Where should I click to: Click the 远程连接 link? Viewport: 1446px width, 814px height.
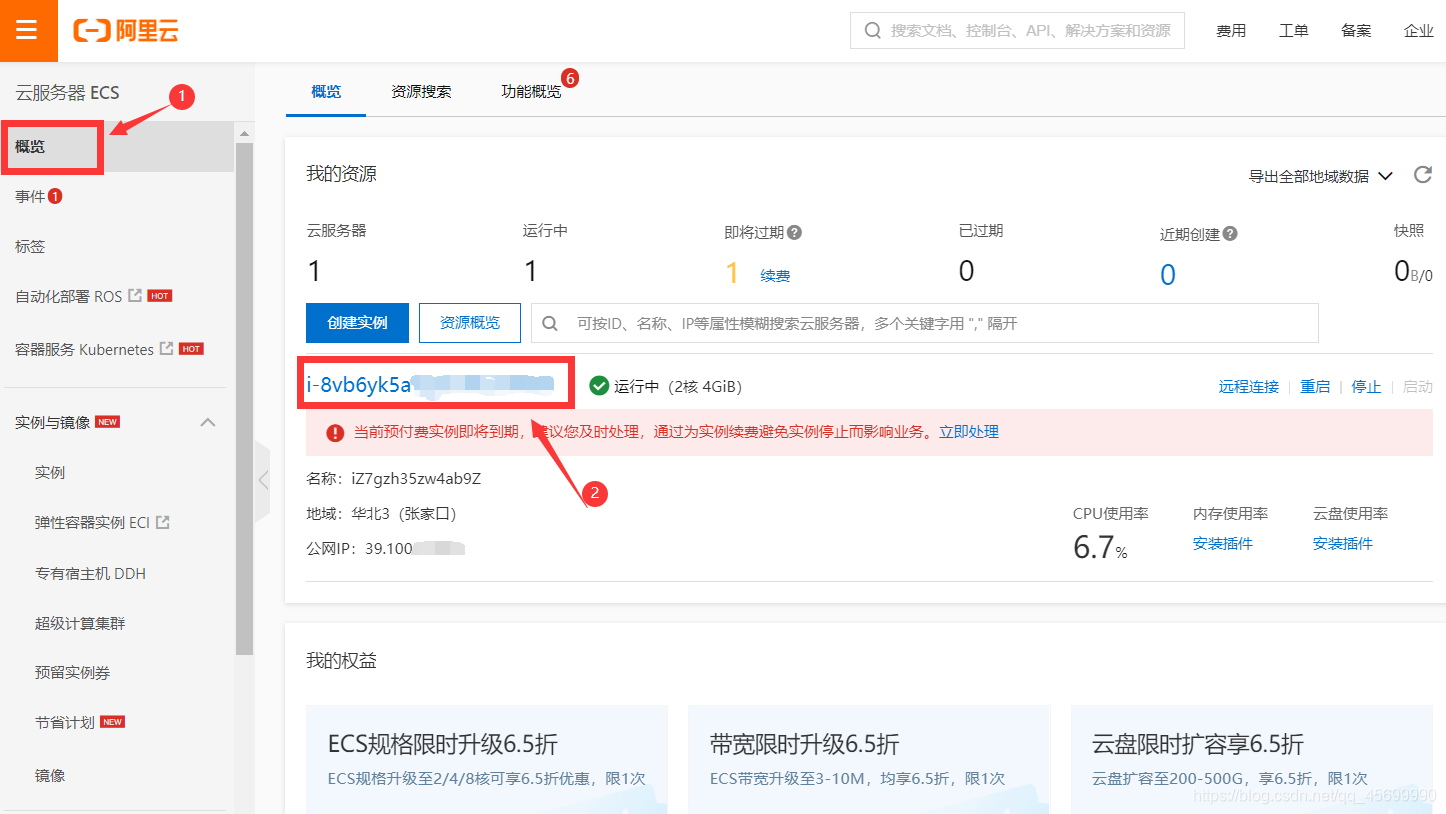tap(1249, 386)
